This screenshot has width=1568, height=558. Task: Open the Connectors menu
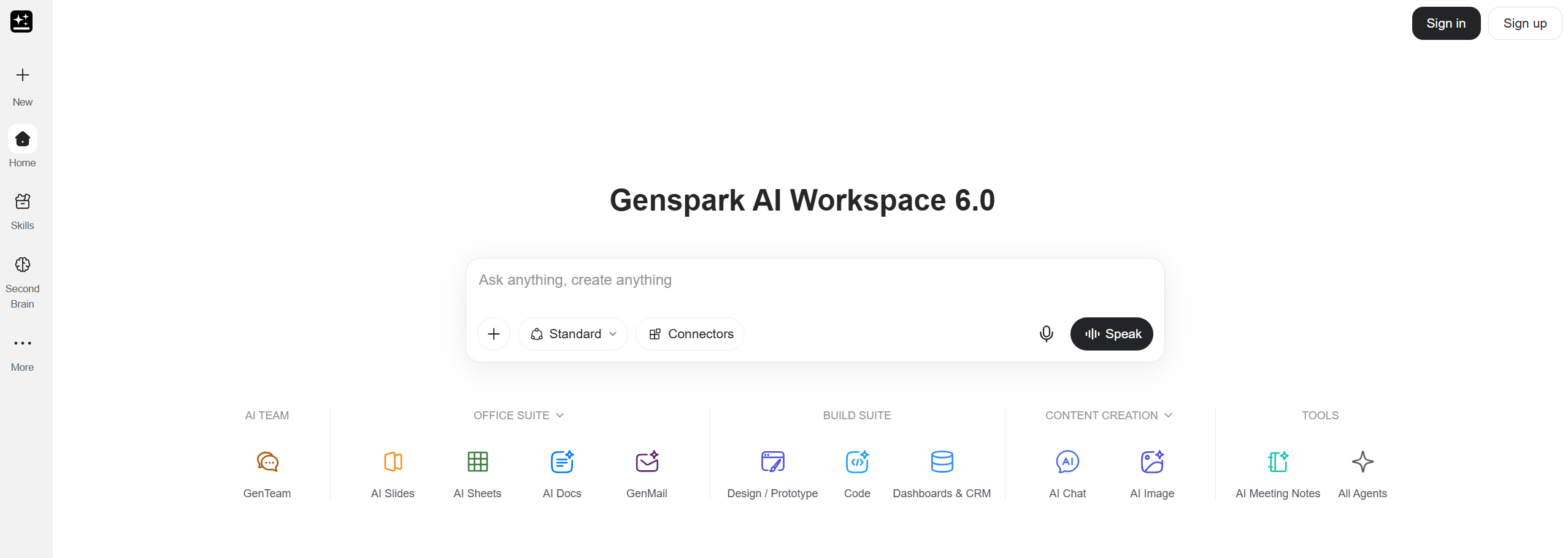pos(690,334)
